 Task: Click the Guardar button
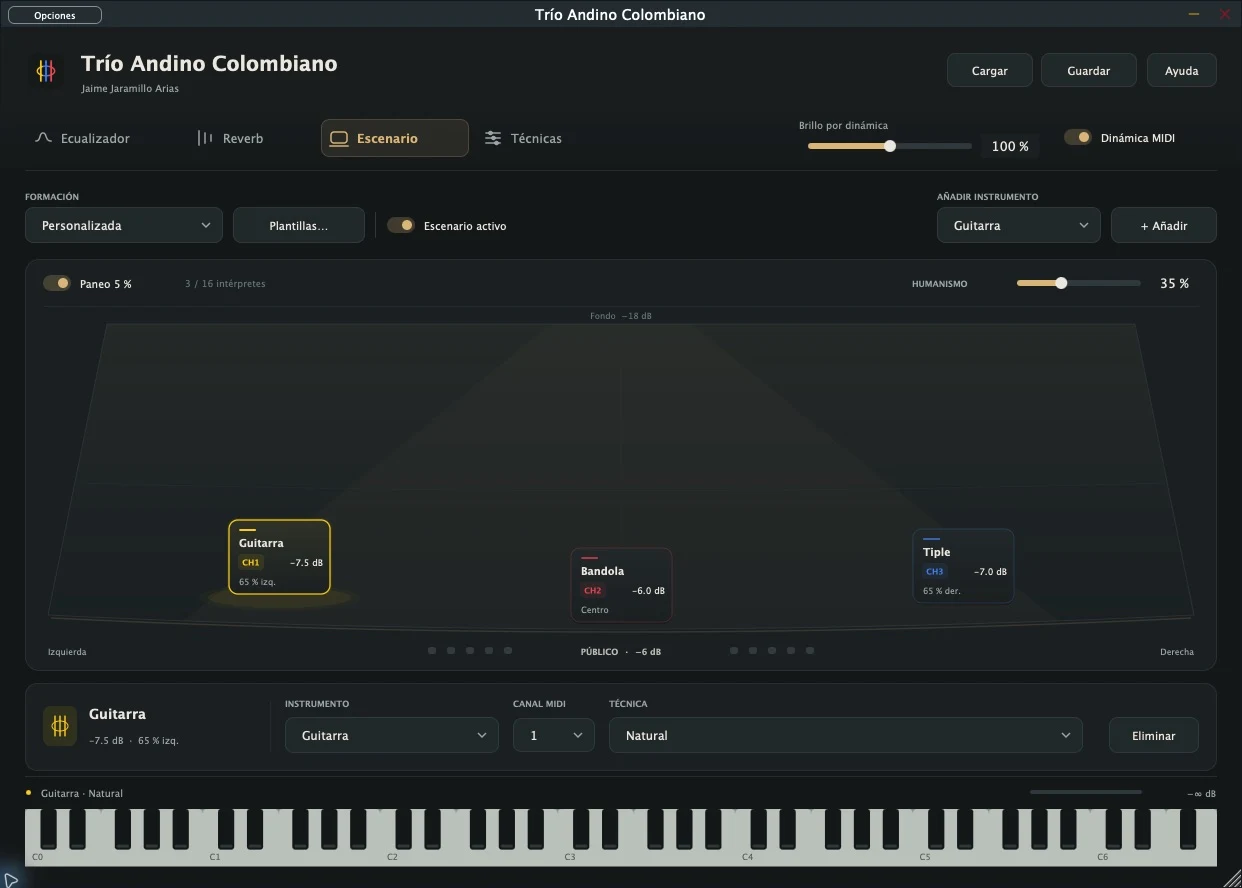tap(1089, 71)
